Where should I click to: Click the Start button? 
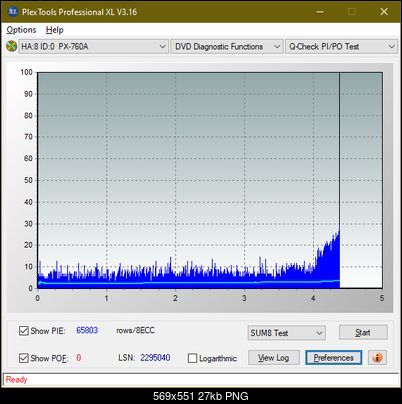(363, 332)
